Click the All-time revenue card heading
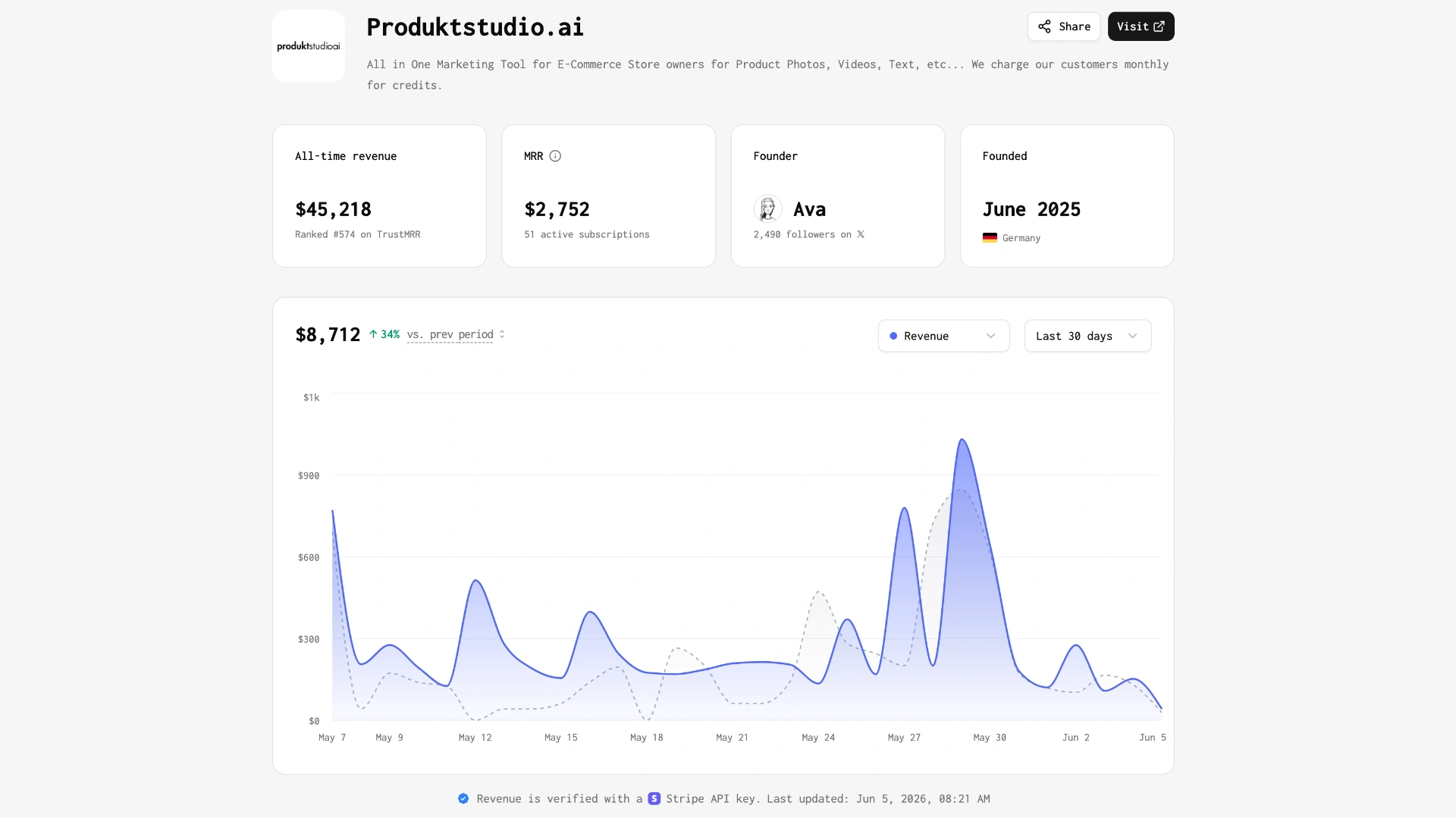The width and height of the screenshot is (1456, 818). coord(346,156)
